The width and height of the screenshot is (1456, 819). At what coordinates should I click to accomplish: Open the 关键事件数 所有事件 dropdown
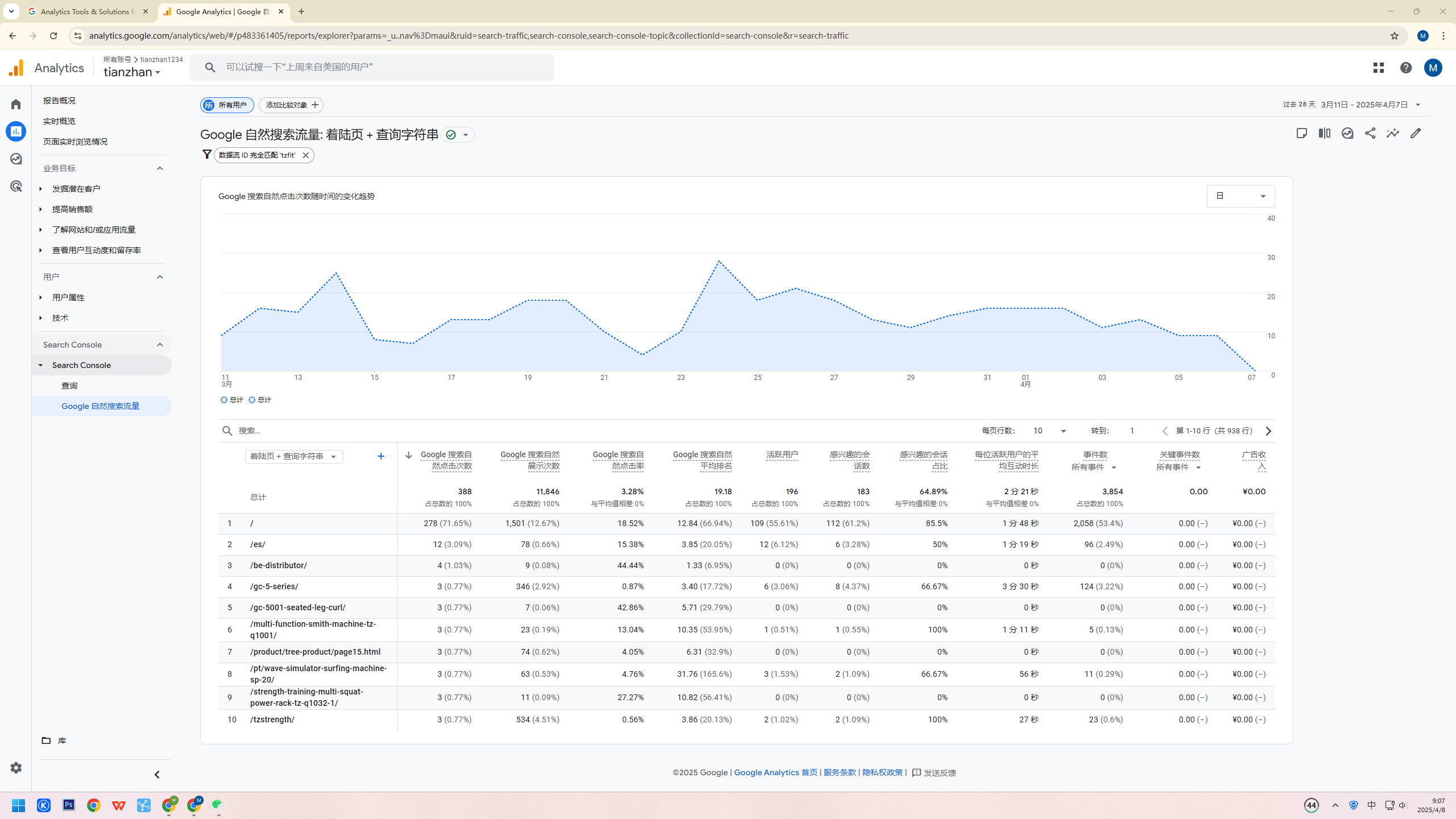click(1178, 468)
